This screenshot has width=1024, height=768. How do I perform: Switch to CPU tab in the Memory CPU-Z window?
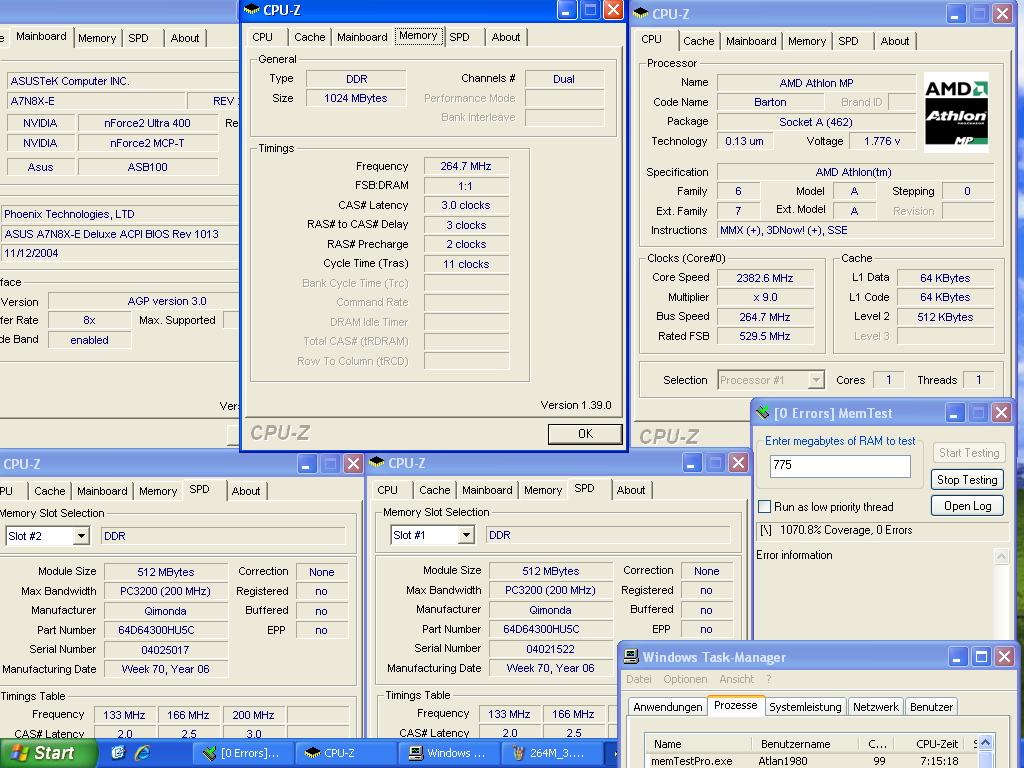[263, 37]
